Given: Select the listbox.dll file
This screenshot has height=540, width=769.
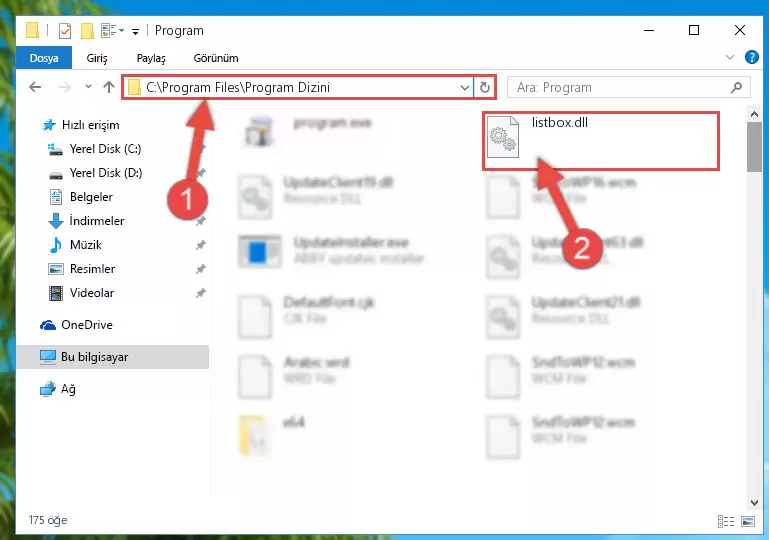Looking at the screenshot, I should click(601, 141).
